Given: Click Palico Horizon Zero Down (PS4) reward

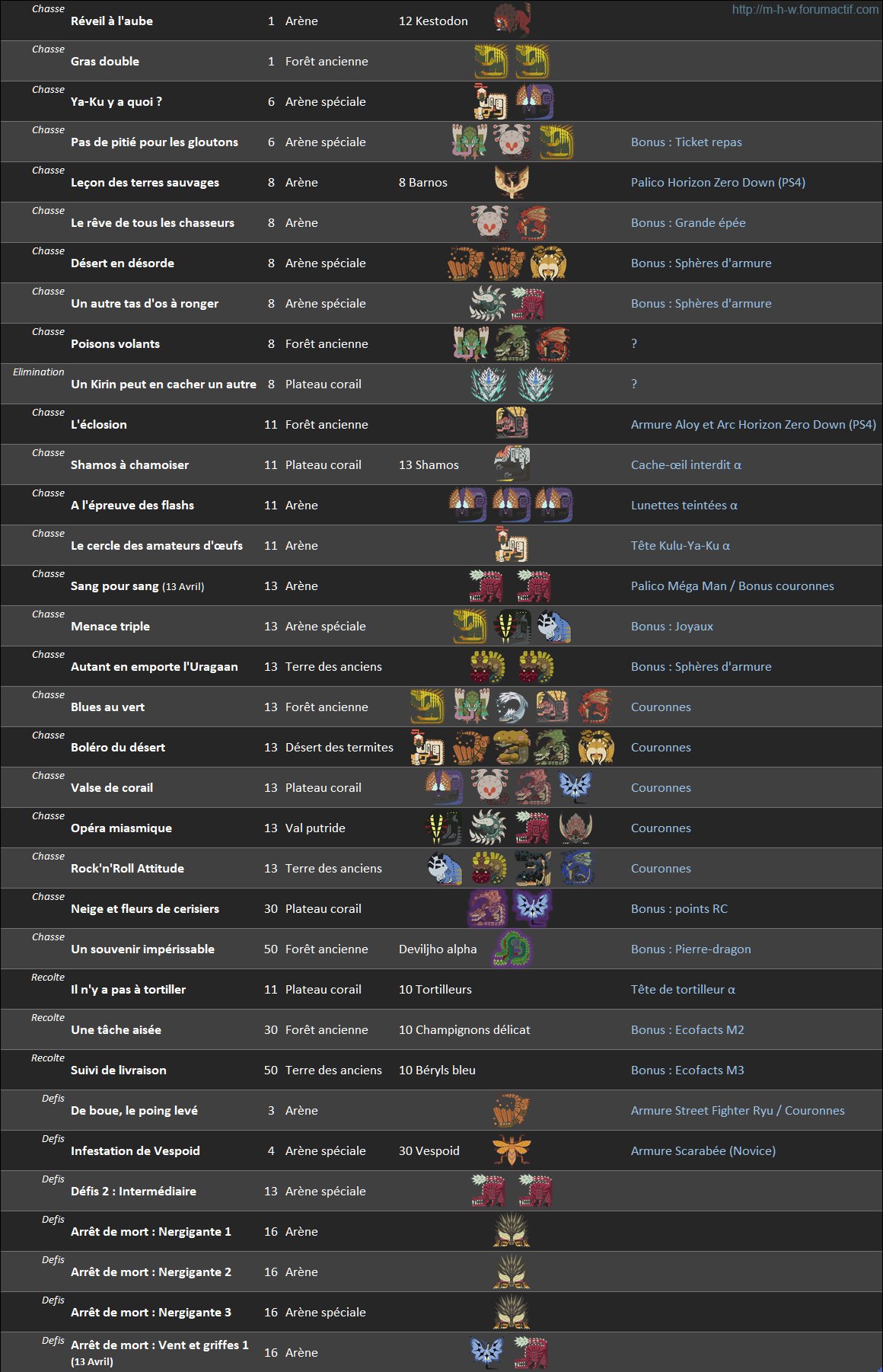Looking at the screenshot, I should 718,182.
